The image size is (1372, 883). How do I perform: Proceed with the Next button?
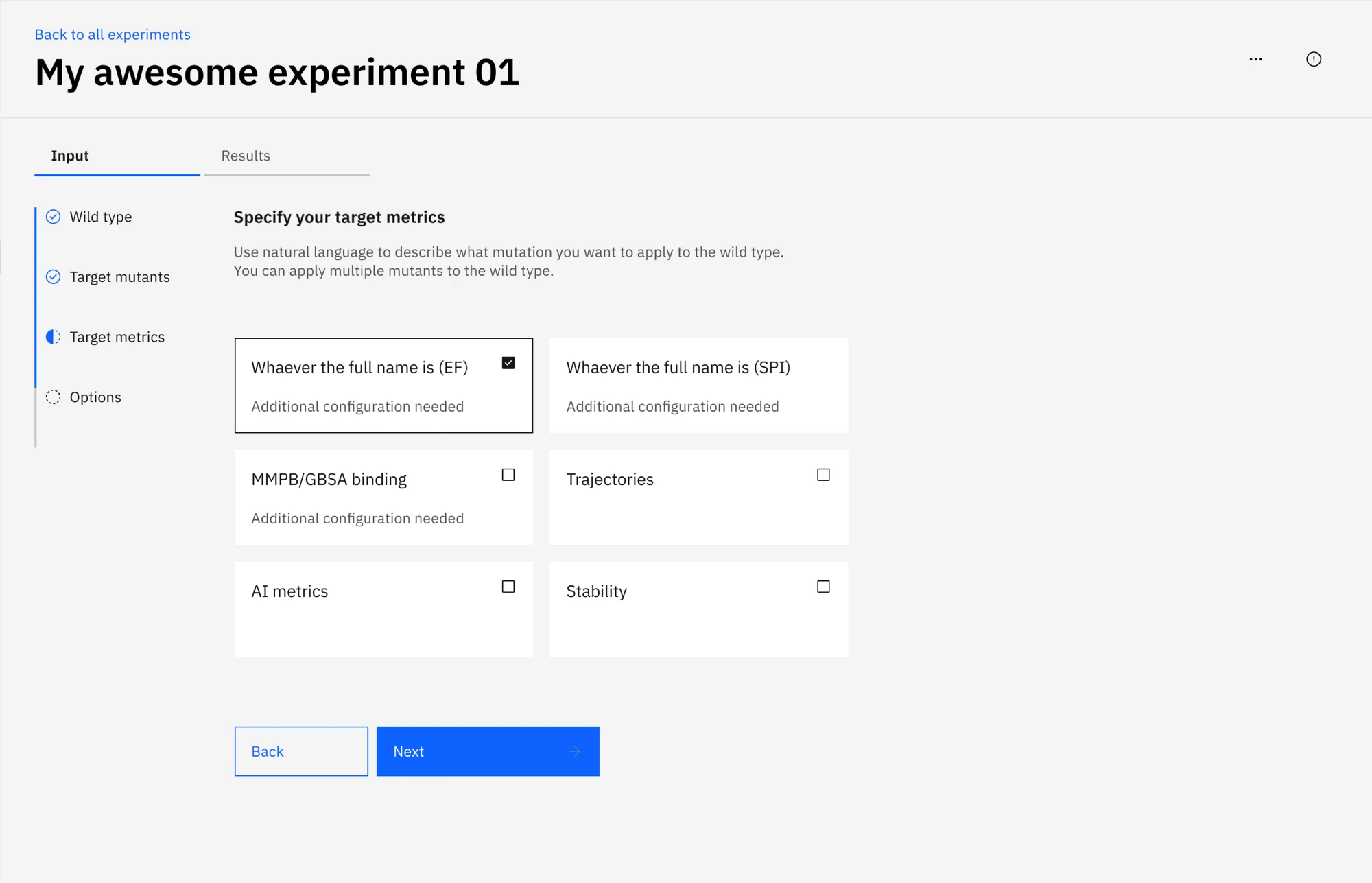pos(488,751)
